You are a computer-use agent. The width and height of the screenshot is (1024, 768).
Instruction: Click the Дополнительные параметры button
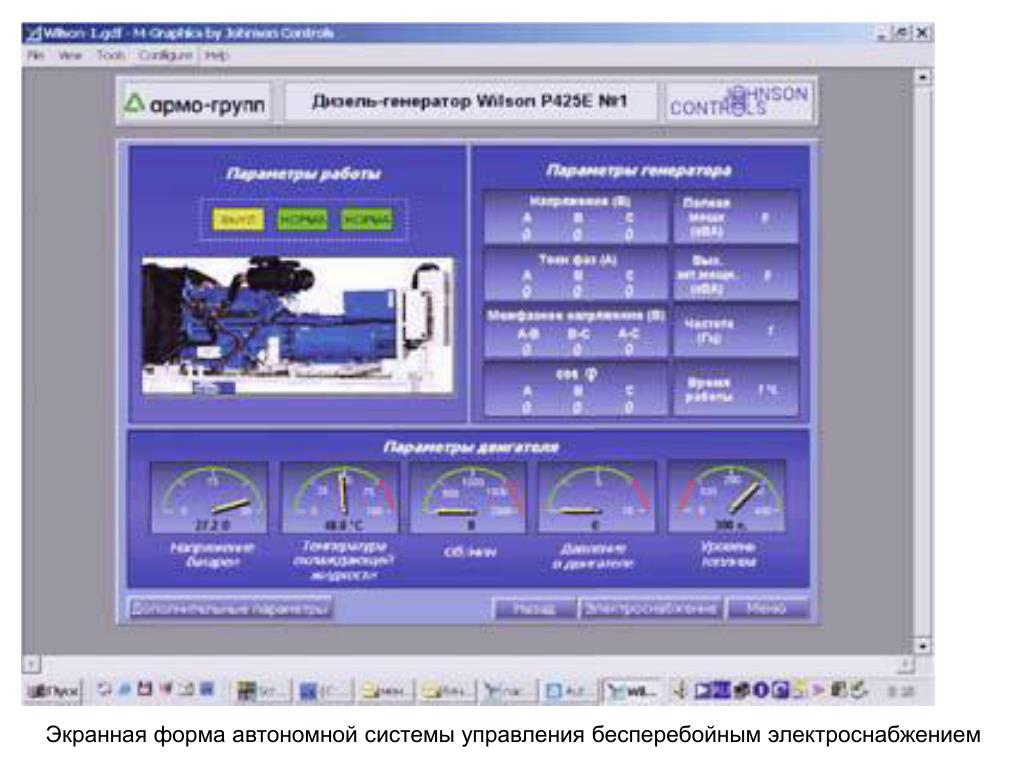tap(229, 609)
